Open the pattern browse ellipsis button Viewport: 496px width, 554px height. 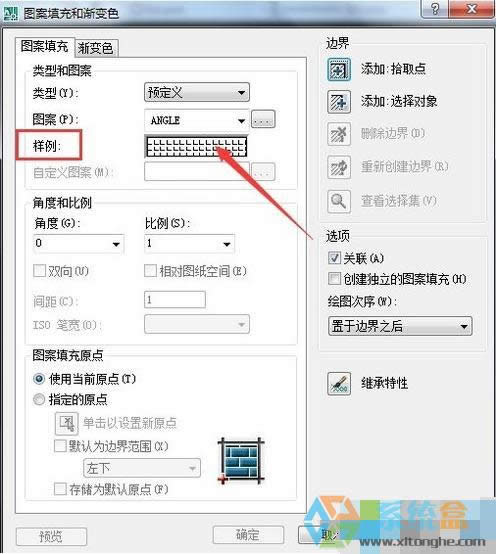coord(263,119)
